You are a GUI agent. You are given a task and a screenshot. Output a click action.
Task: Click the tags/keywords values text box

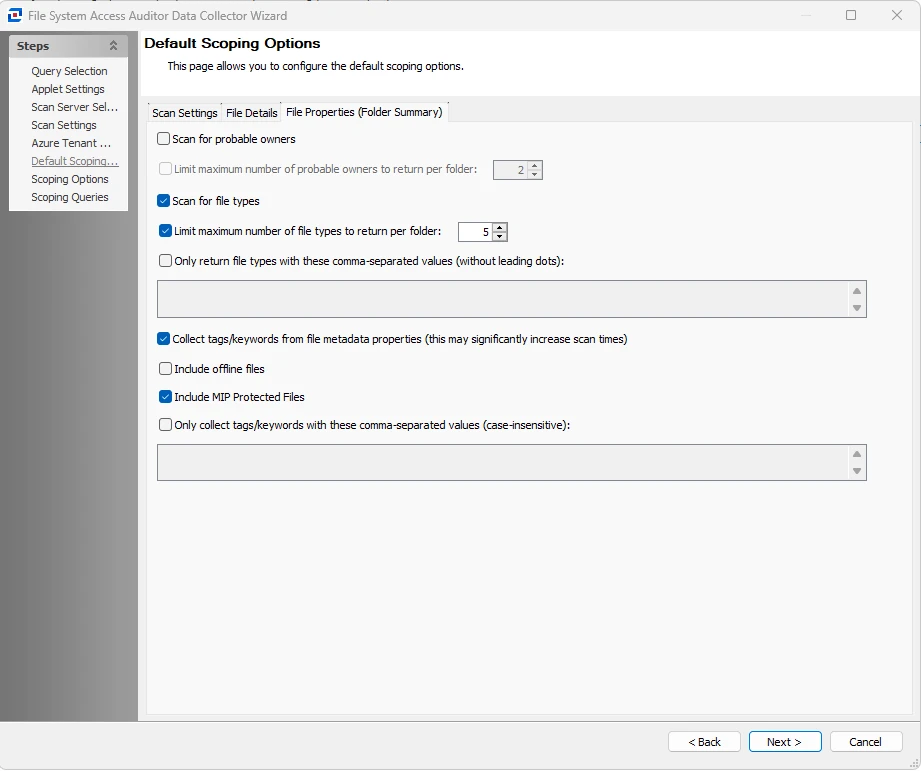[x=503, y=462]
